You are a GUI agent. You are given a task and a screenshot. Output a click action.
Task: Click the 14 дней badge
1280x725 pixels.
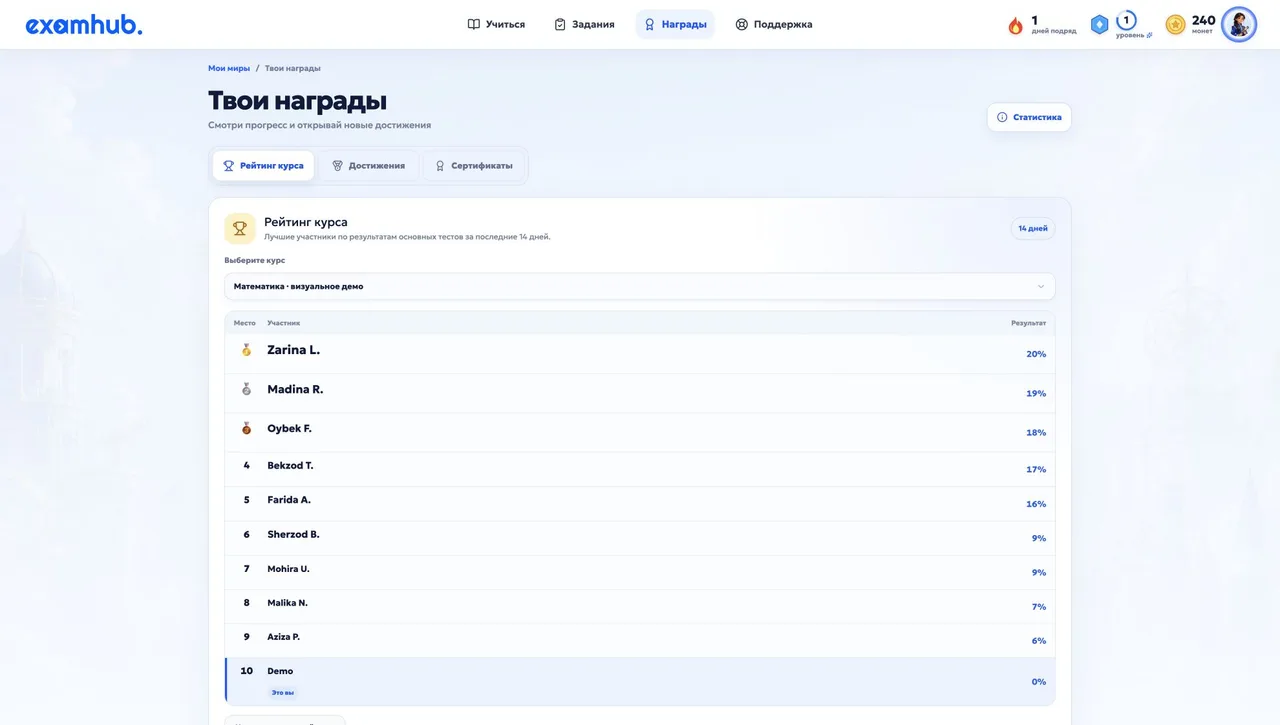1033,229
